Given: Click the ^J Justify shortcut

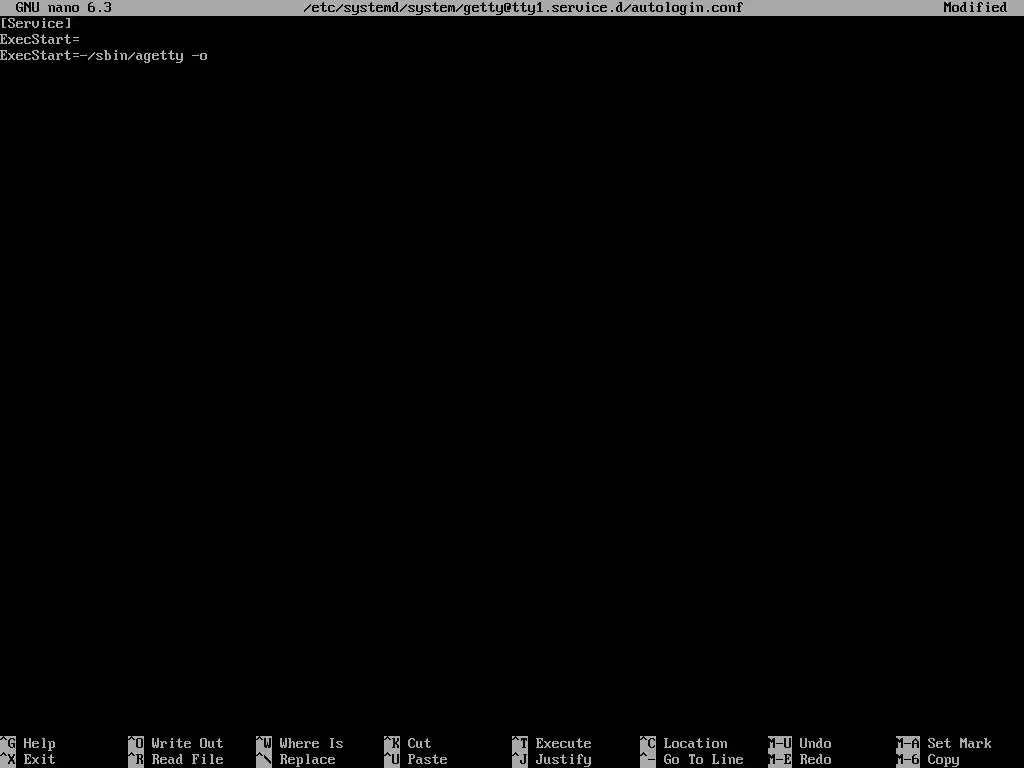Looking at the screenshot, I should click(x=552, y=760).
